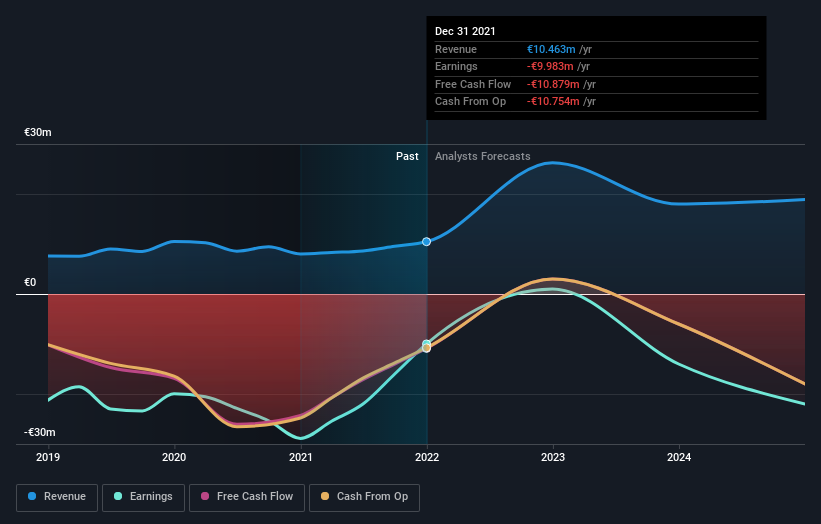Click the 2021 x-axis label
821x524 pixels.
(x=301, y=458)
